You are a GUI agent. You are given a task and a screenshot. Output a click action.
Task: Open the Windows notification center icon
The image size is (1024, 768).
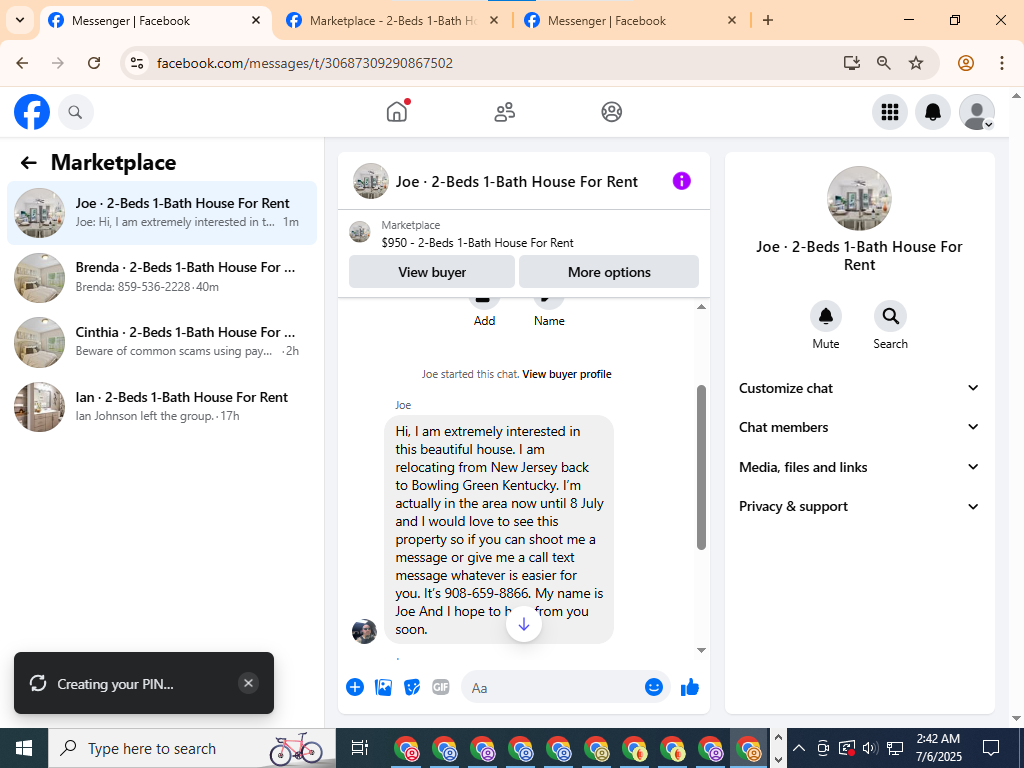click(991, 748)
